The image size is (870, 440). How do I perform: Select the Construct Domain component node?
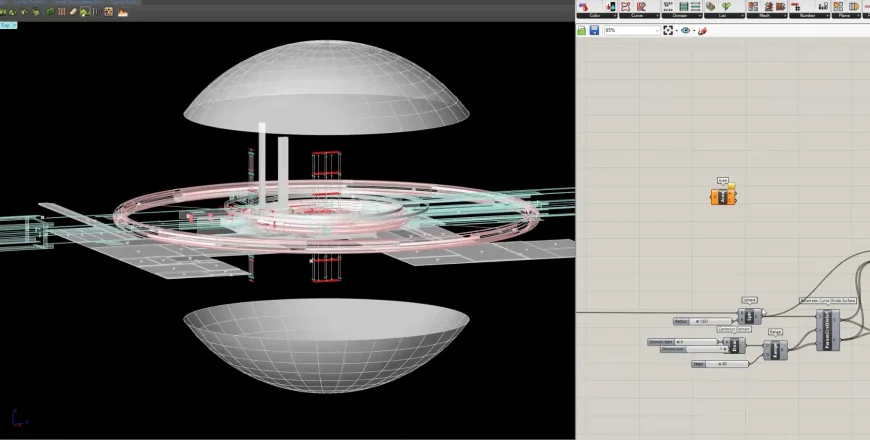(733, 345)
